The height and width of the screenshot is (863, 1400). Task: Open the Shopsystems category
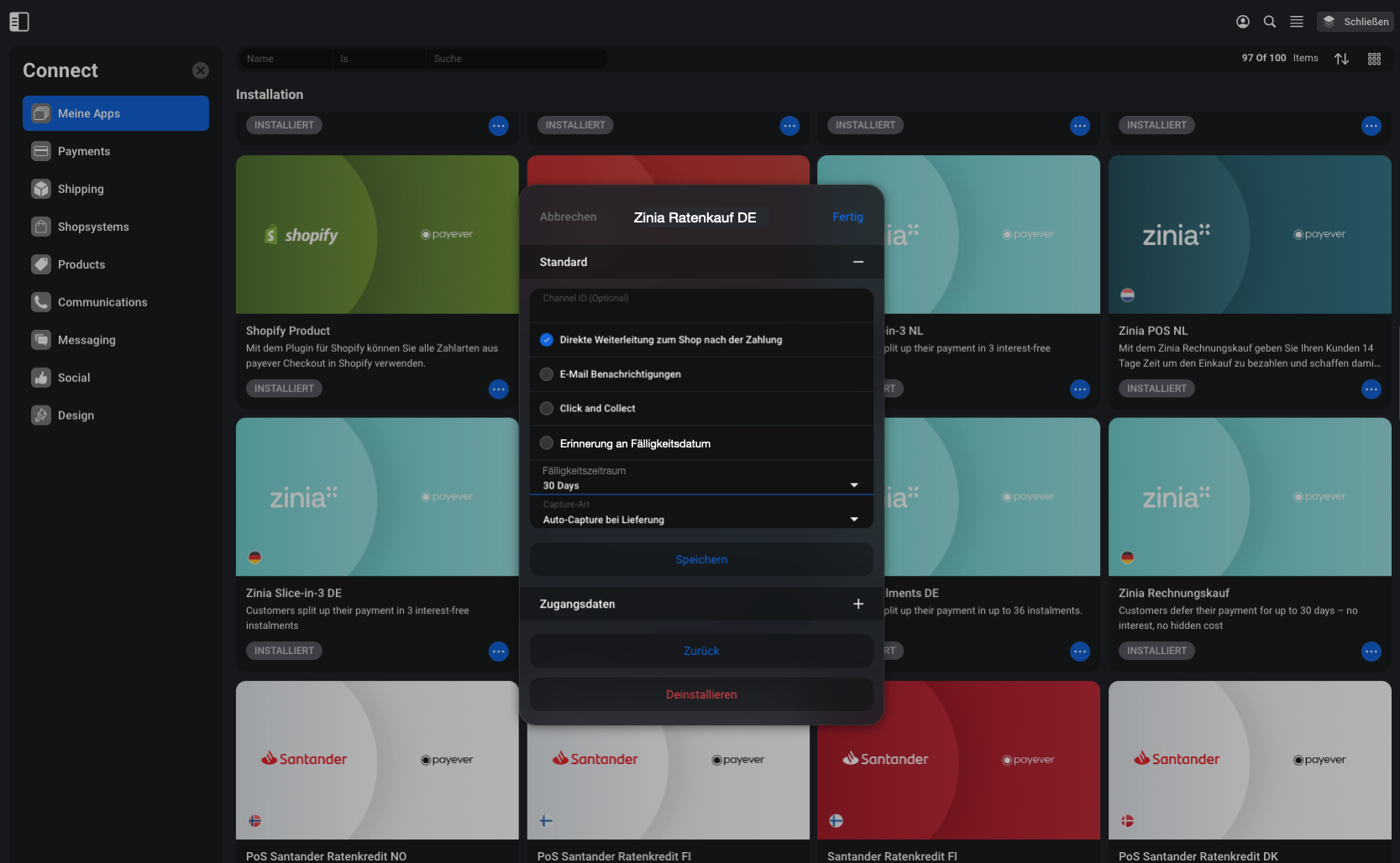click(x=116, y=227)
